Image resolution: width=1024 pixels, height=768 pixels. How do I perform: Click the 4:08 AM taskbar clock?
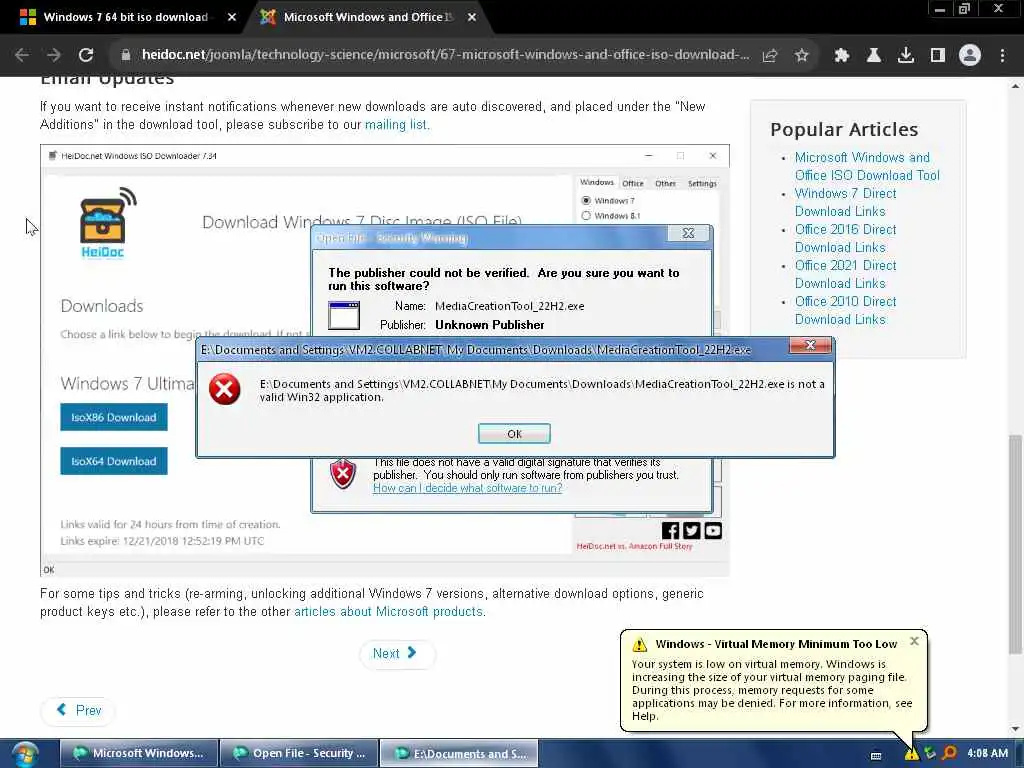(987, 754)
